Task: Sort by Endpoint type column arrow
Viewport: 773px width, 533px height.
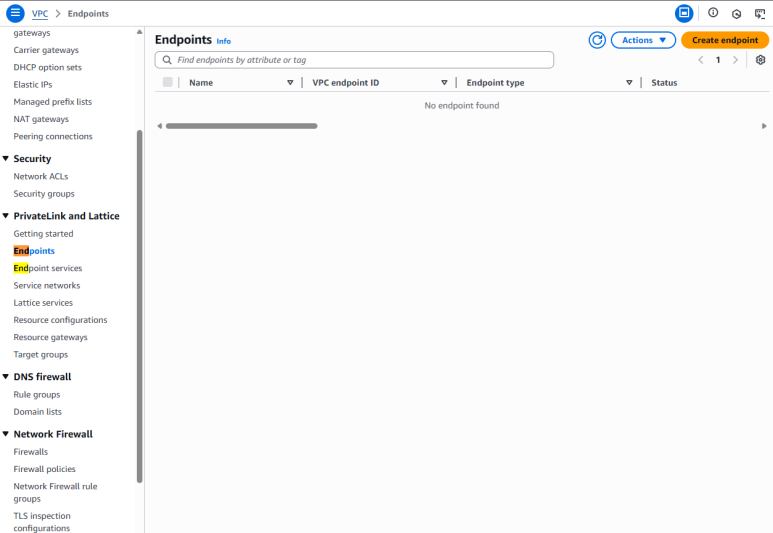Action: click(629, 83)
